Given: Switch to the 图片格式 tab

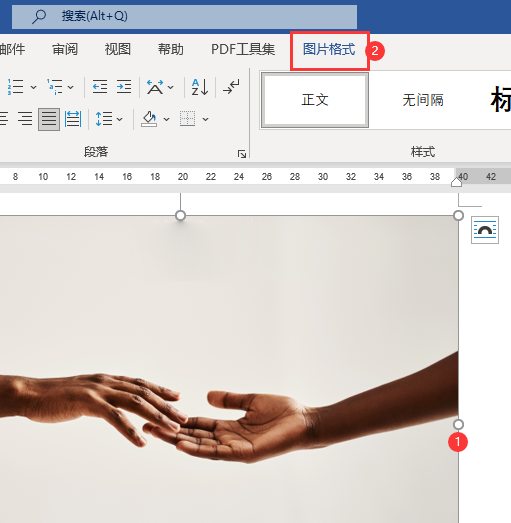Looking at the screenshot, I should 329,50.
